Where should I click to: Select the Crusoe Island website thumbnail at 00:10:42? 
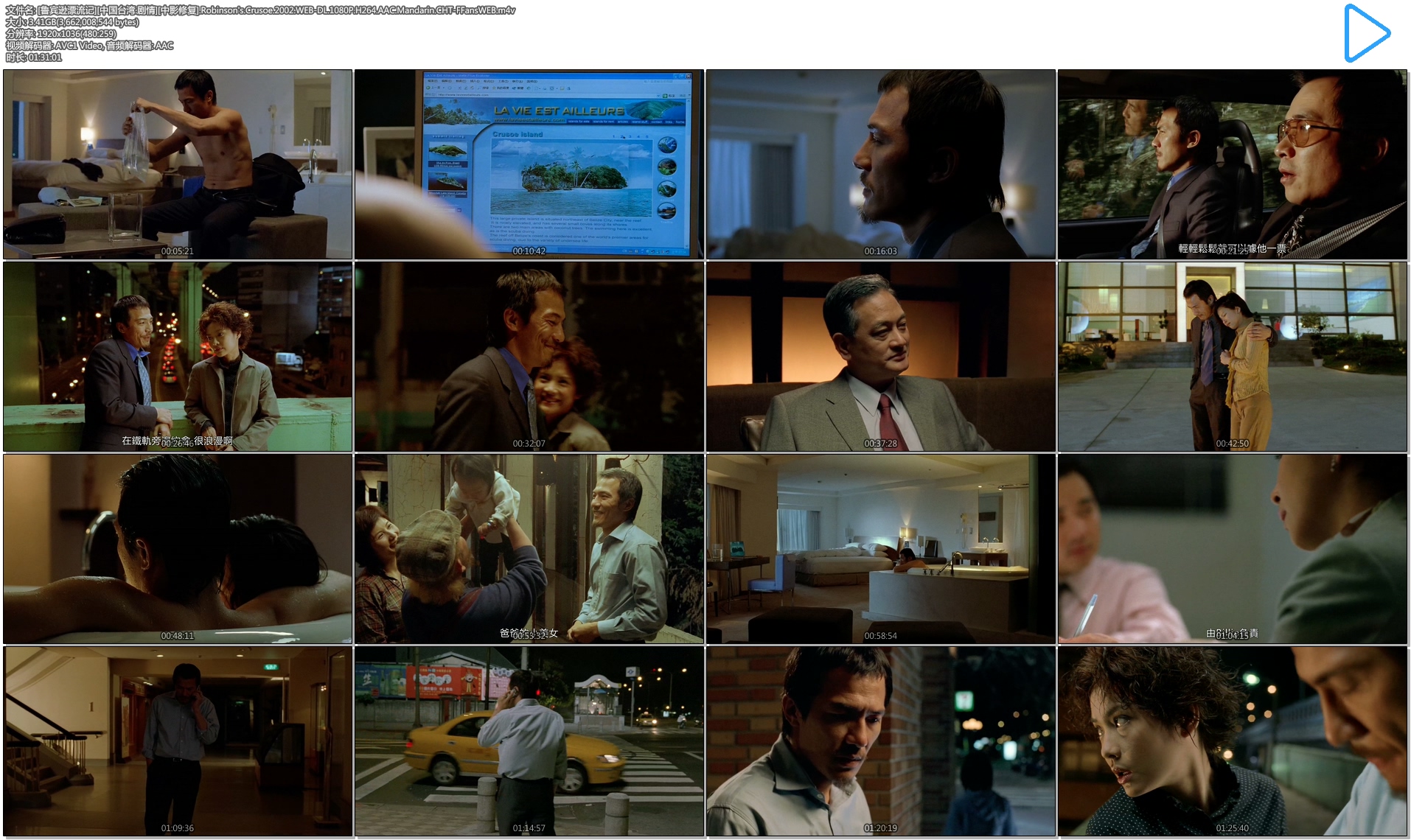[529, 164]
